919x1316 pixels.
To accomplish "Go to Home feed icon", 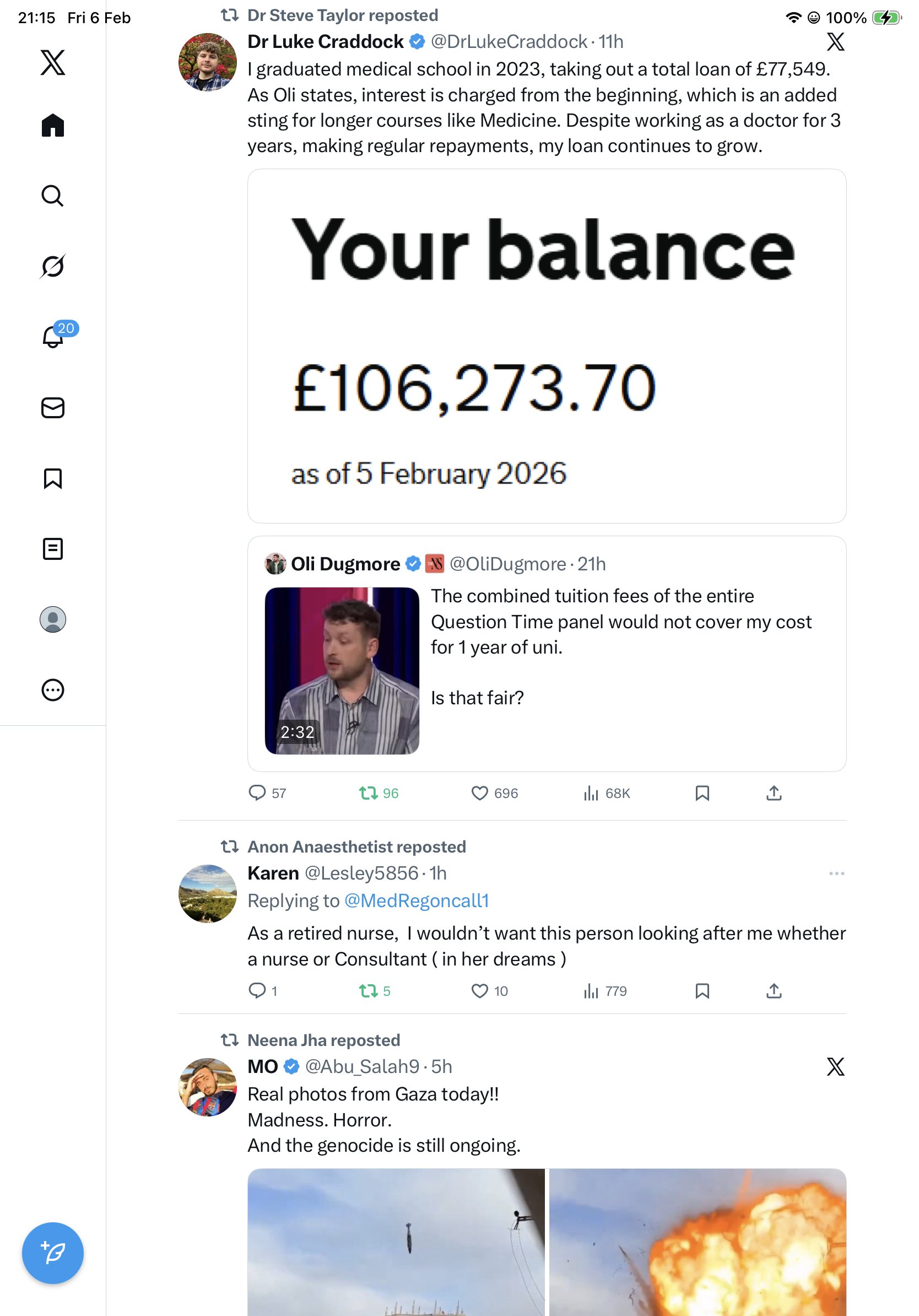I will pos(53,126).
